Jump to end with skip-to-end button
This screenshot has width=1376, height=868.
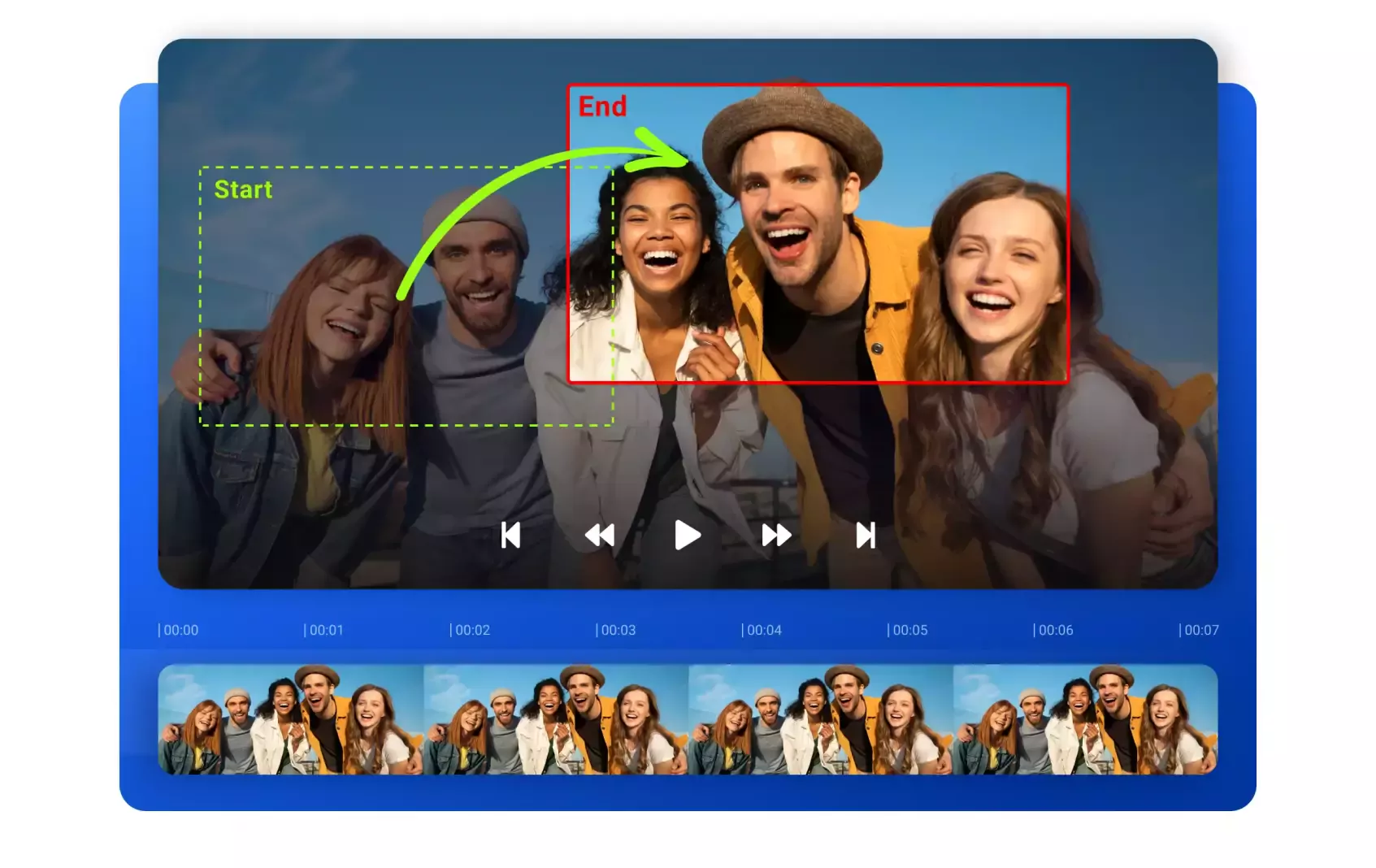(x=866, y=536)
